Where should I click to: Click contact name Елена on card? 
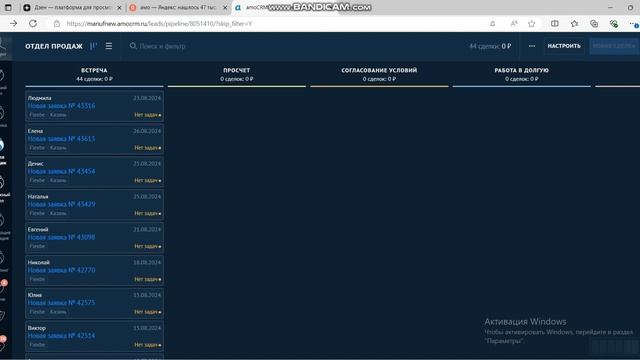pyautogui.click(x=35, y=131)
